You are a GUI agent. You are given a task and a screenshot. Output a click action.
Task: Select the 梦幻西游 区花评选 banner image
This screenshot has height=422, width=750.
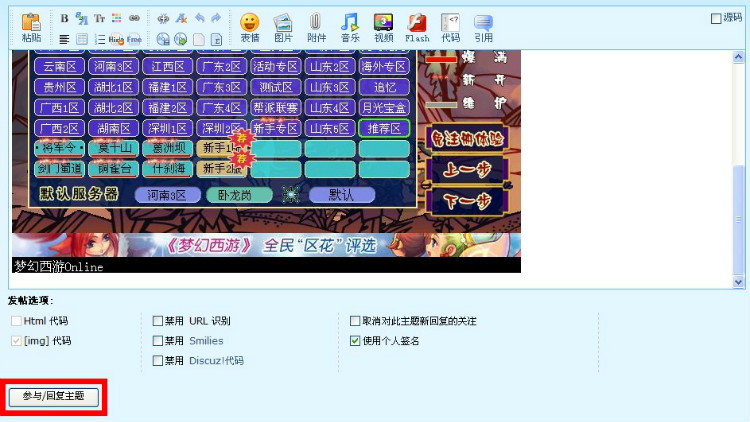click(x=266, y=245)
